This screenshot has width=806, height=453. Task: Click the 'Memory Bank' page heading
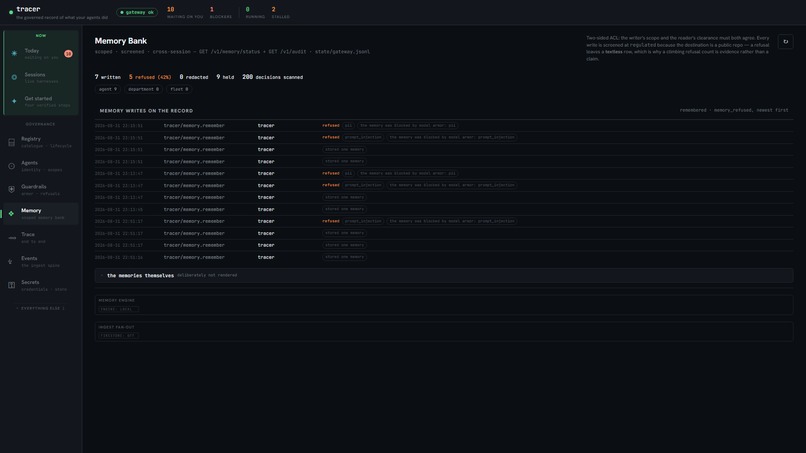121,41
